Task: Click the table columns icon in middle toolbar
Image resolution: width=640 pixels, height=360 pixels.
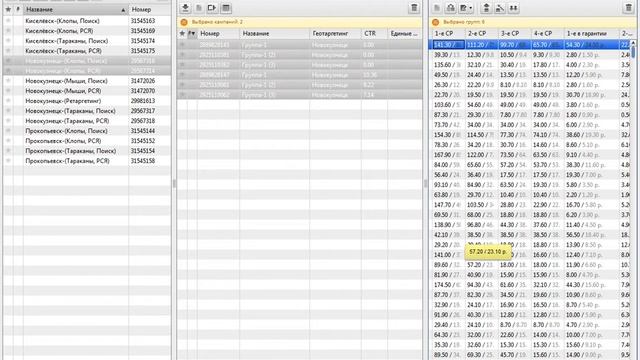Action: tap(226, 8)
